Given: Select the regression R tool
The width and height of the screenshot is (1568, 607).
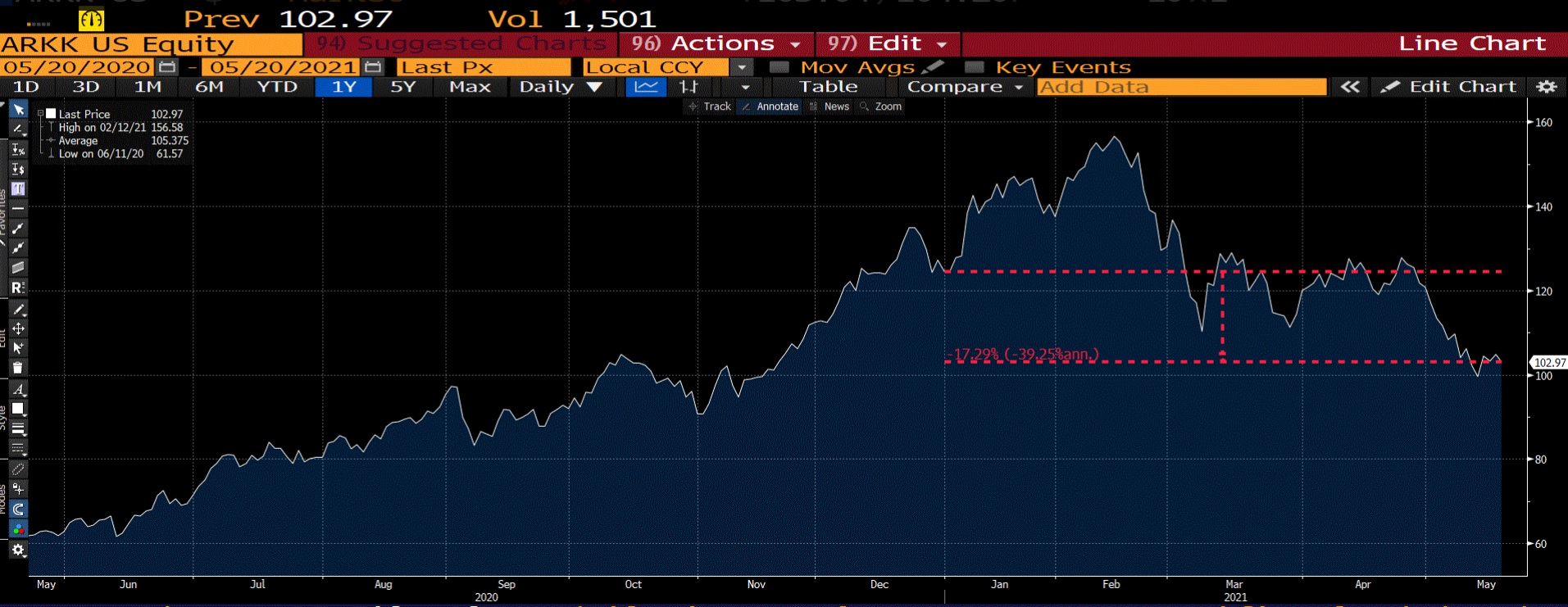Looking at the screenshot, I should click(18, 288).
